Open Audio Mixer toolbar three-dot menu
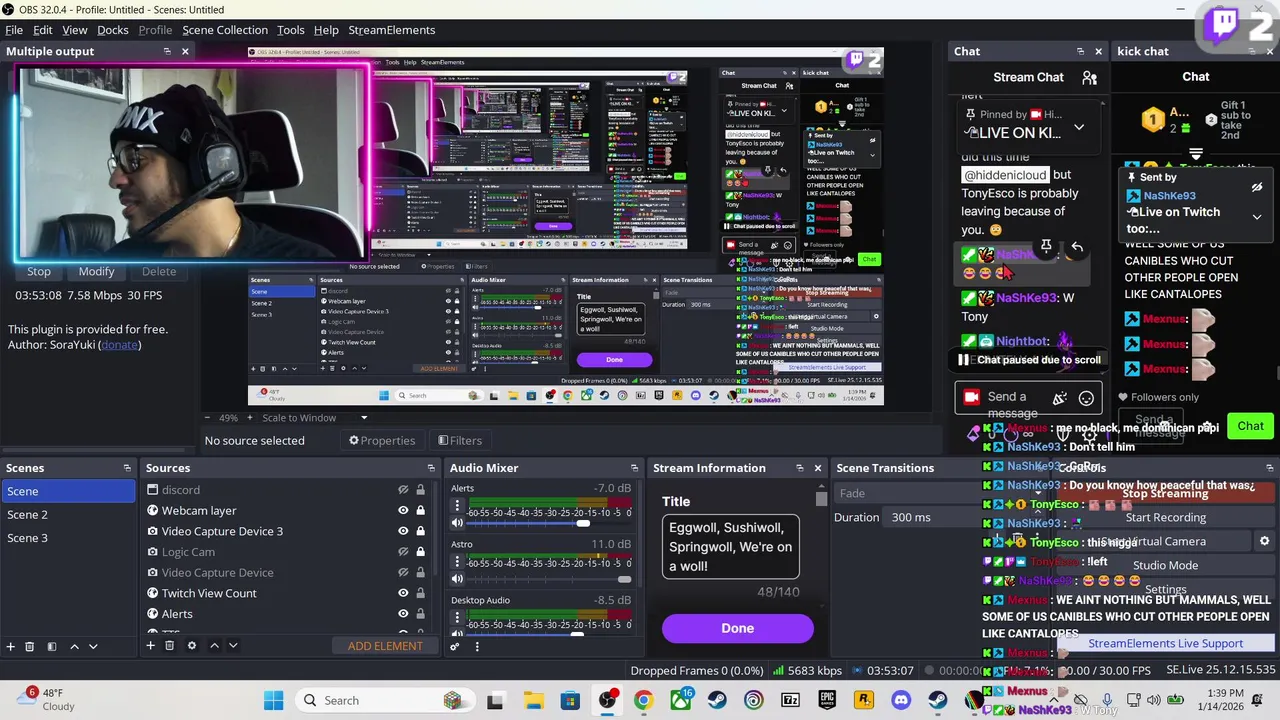Viewport: 1280px width, 720px height. [476, 646]
